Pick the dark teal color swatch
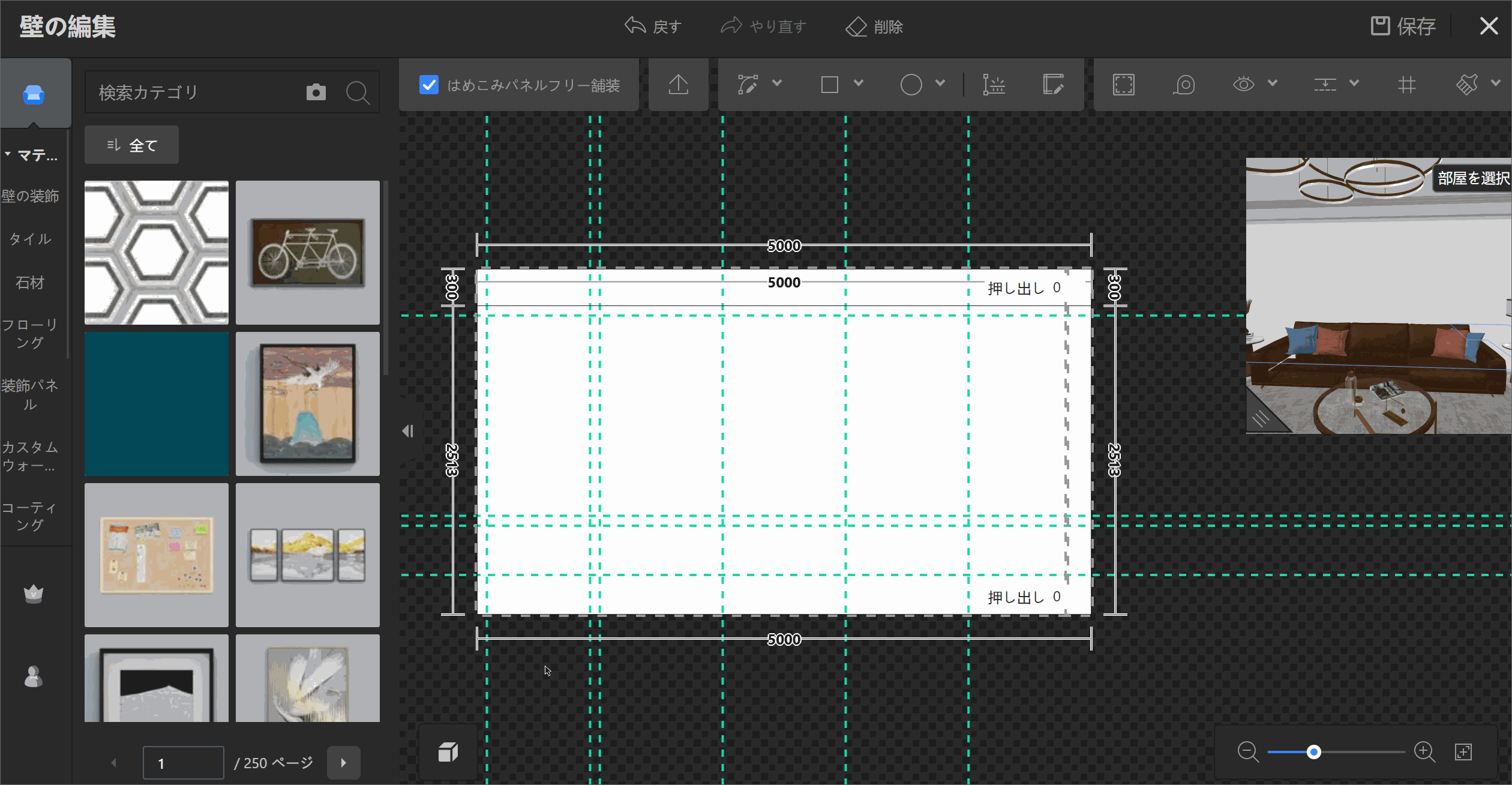The width and height of the screenshot is (1512, 785). 157,404
